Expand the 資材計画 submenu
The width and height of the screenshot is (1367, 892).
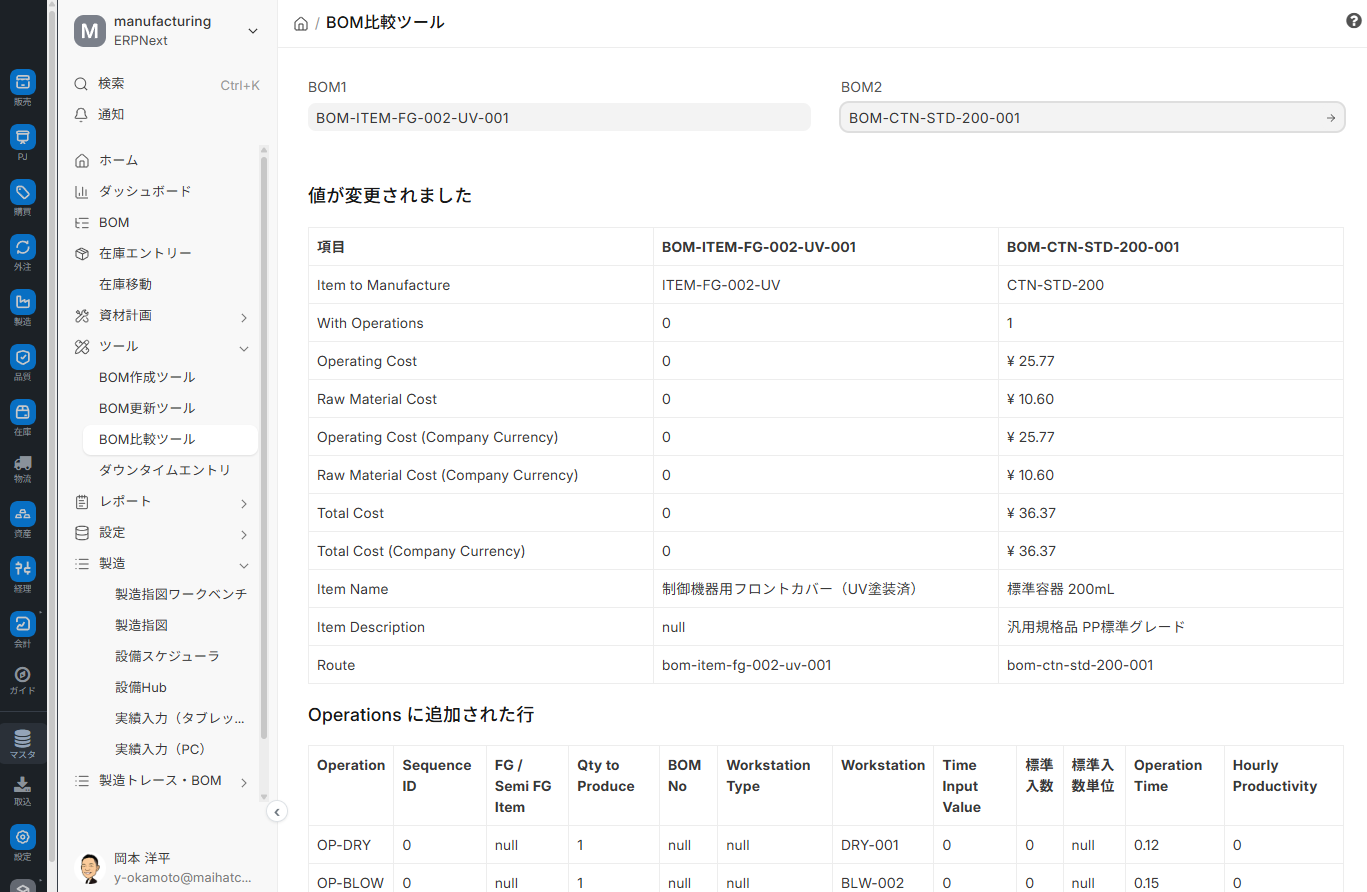tap(243, 316)
